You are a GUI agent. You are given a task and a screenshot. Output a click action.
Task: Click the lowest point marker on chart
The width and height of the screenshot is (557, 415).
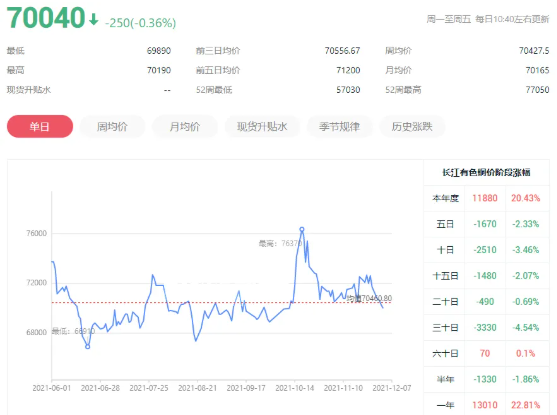[87, 346]
